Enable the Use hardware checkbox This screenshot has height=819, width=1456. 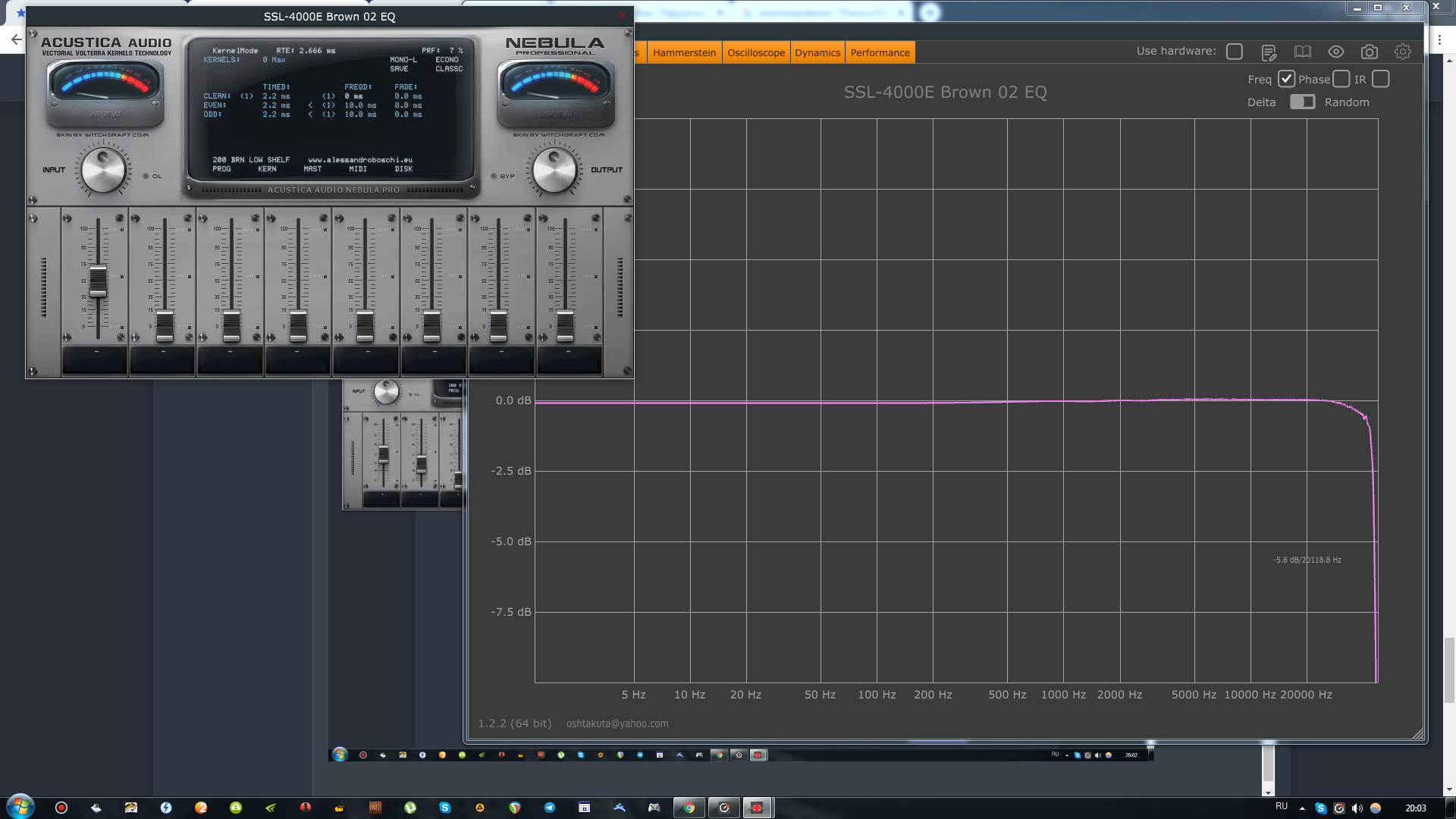coord(1235,52)
